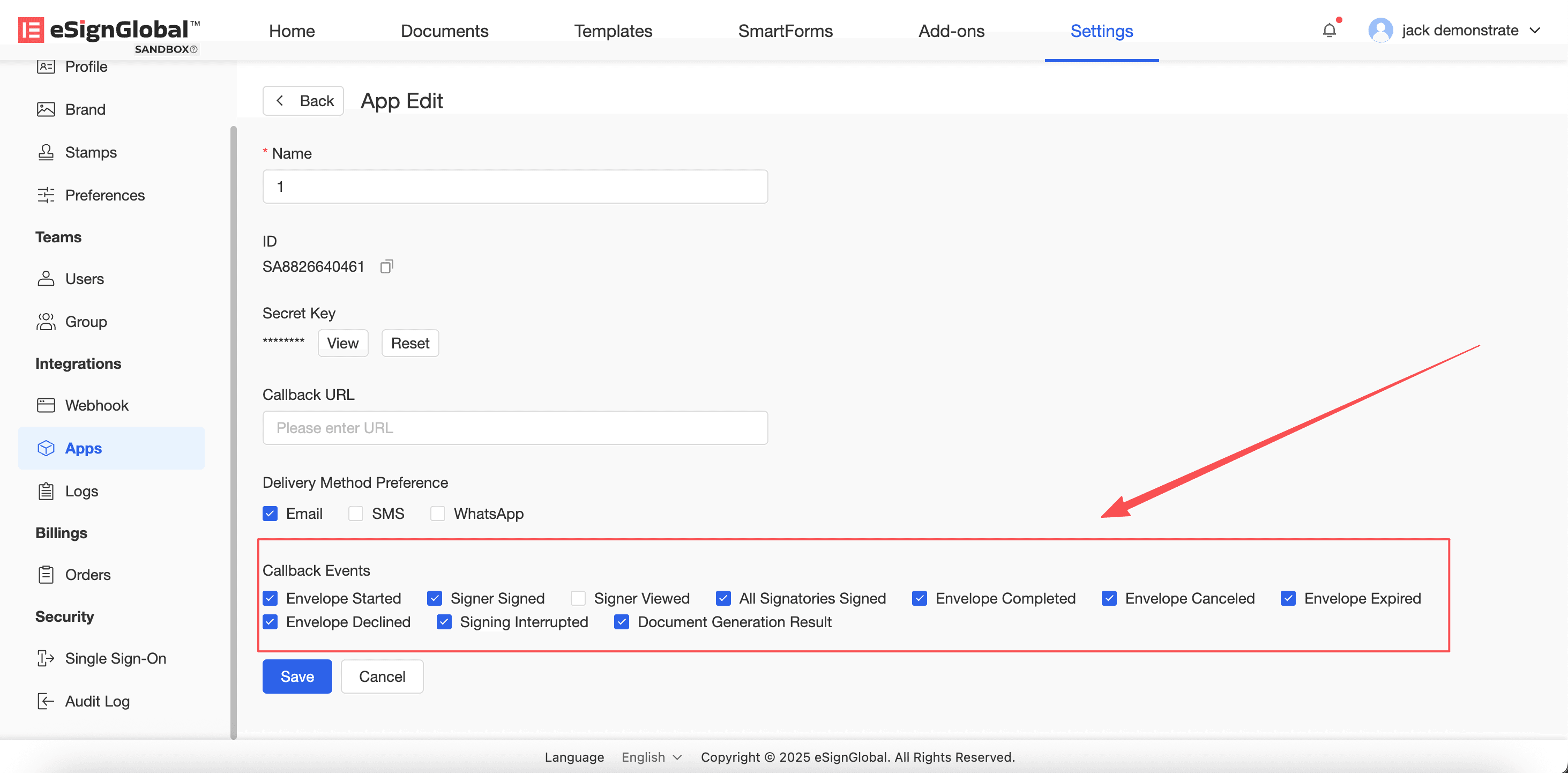Screen dimensions: 1568x773
Task: Click the Save button
Action: [297, 676]
